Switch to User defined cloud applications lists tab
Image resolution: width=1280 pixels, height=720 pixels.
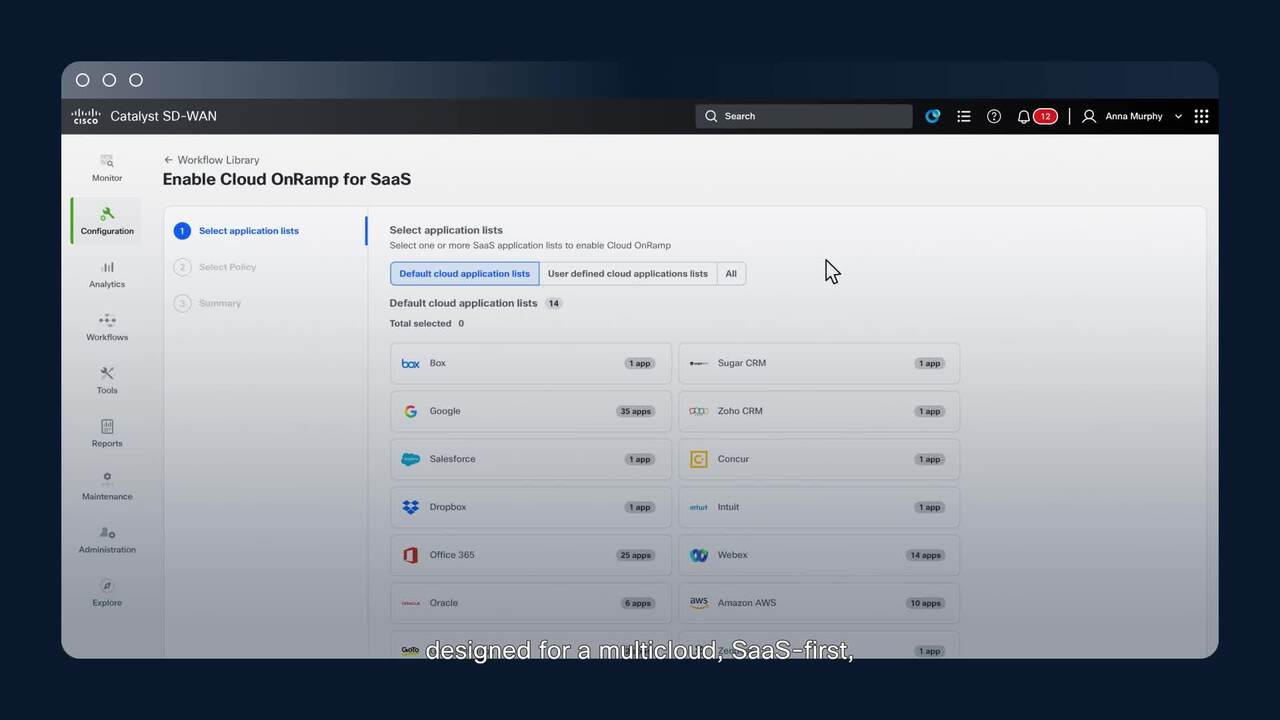[627, 274]
